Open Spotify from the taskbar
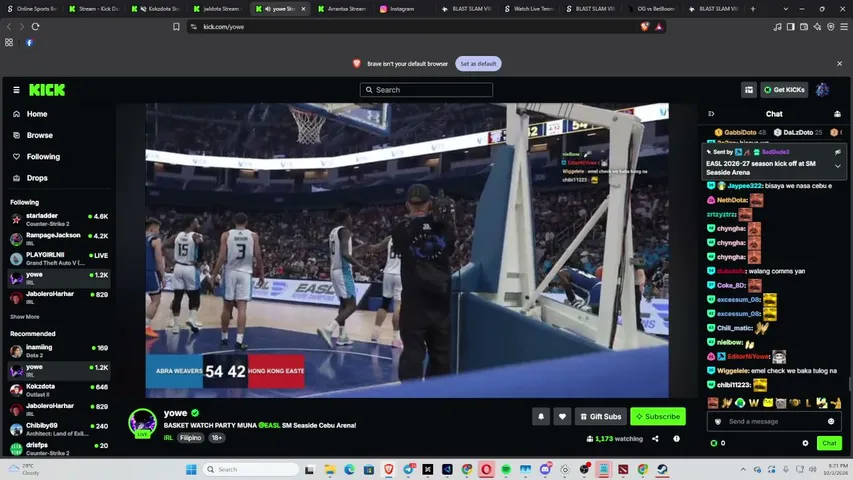 [506, 469]
